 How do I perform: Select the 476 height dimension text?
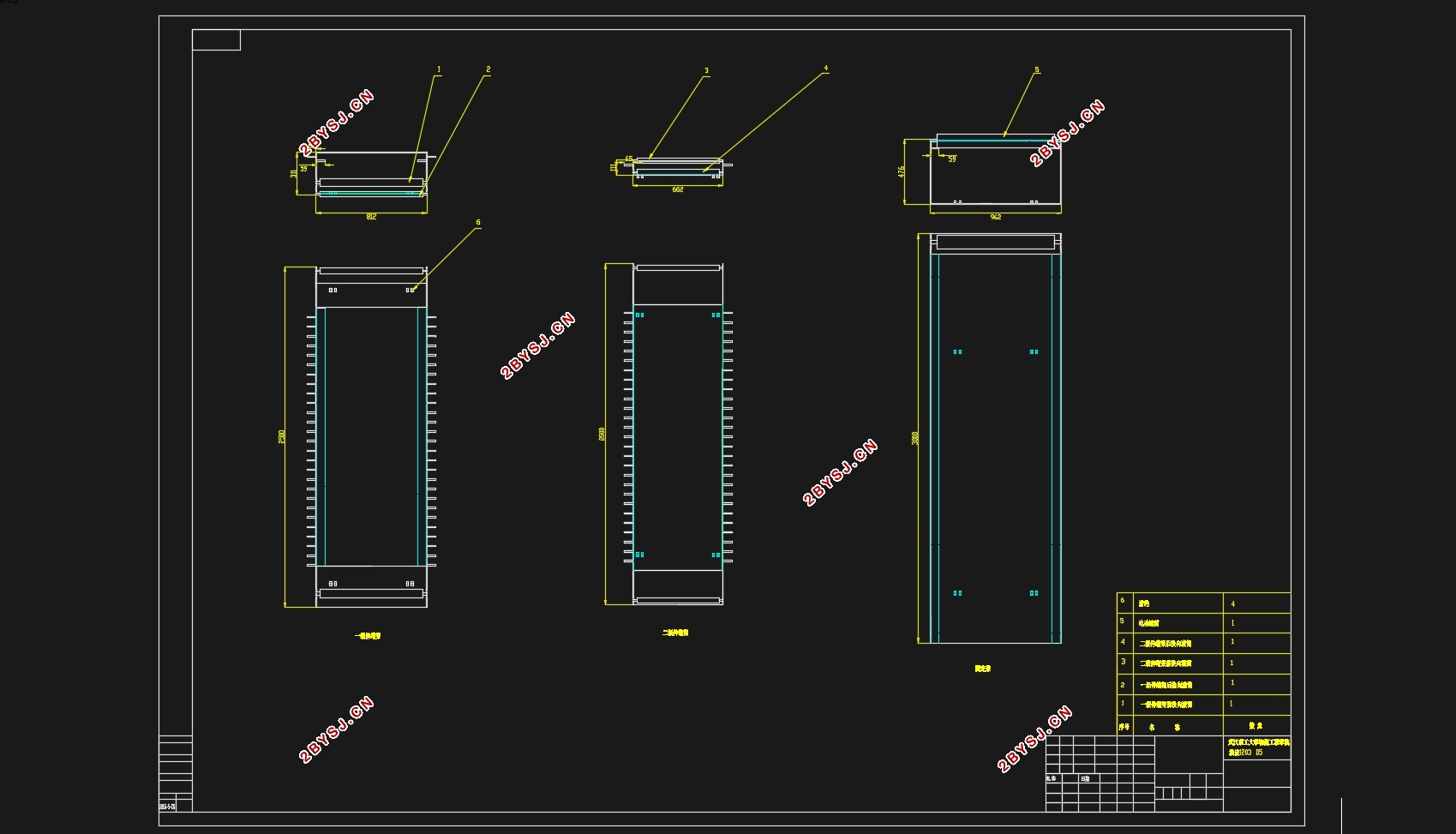click(902, 172)
